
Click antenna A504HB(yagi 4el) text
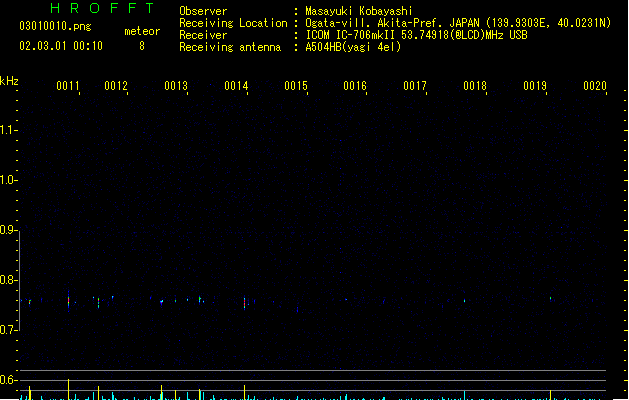pos(353,47)
